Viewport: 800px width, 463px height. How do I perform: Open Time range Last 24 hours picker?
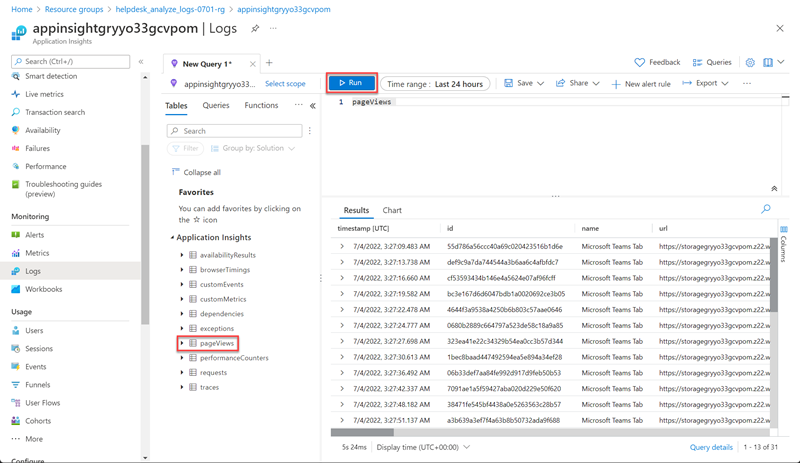tap(435, 84)
